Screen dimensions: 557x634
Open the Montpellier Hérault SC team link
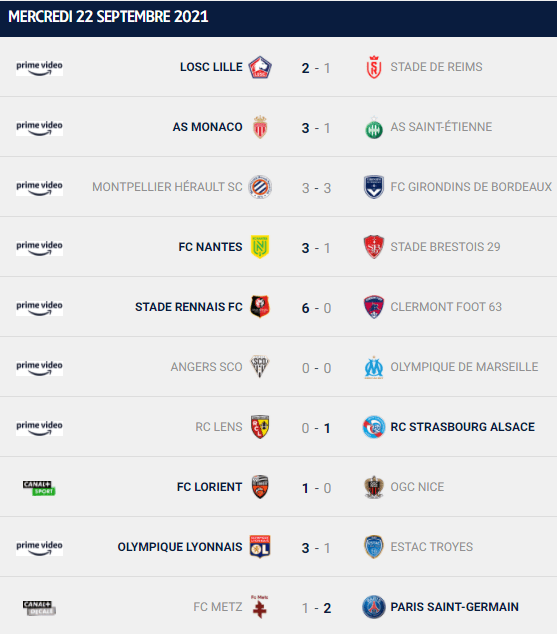click(167, 187)
